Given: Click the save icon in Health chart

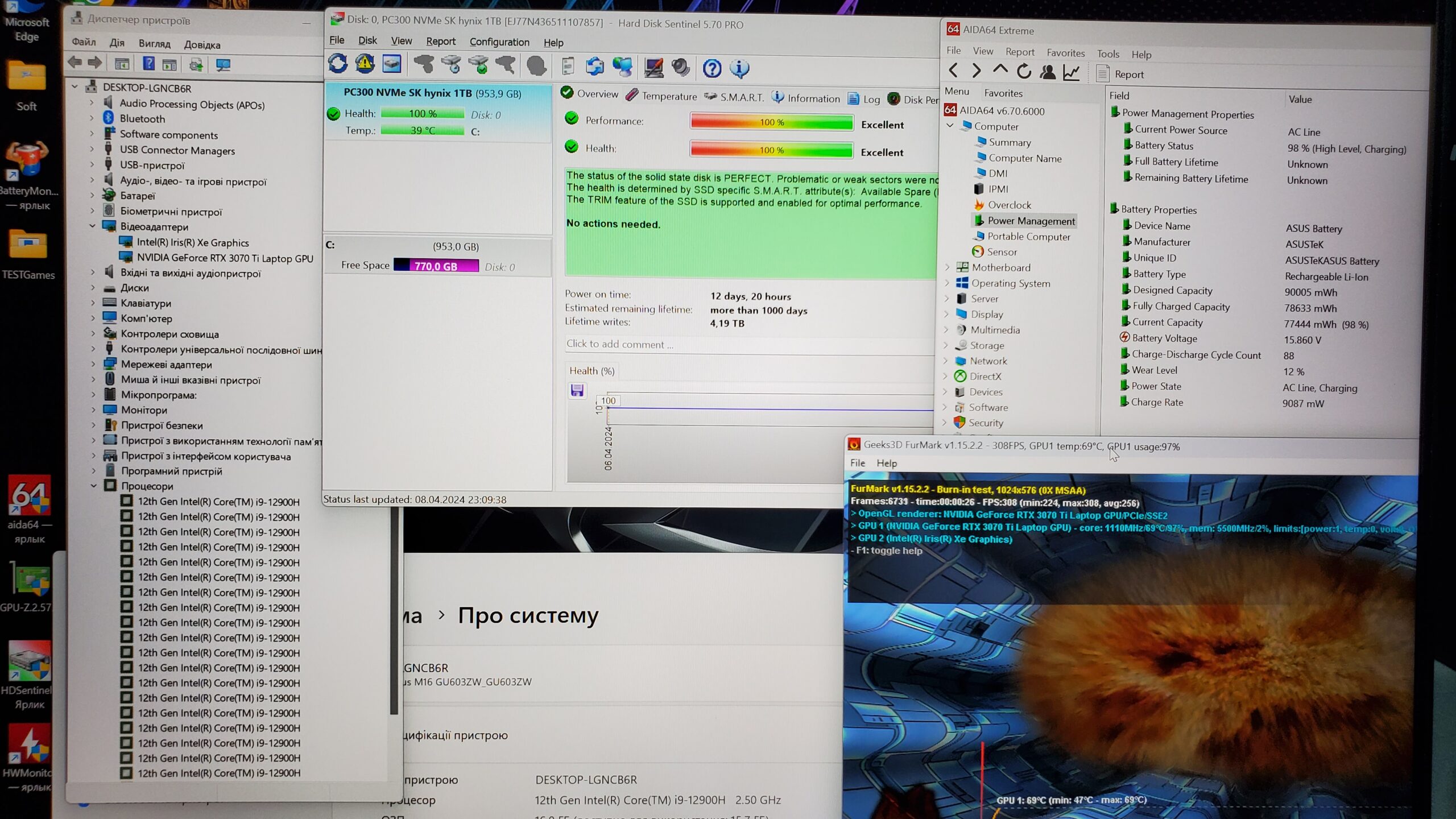Looking at the screenshot, I should tap(577, 390).
